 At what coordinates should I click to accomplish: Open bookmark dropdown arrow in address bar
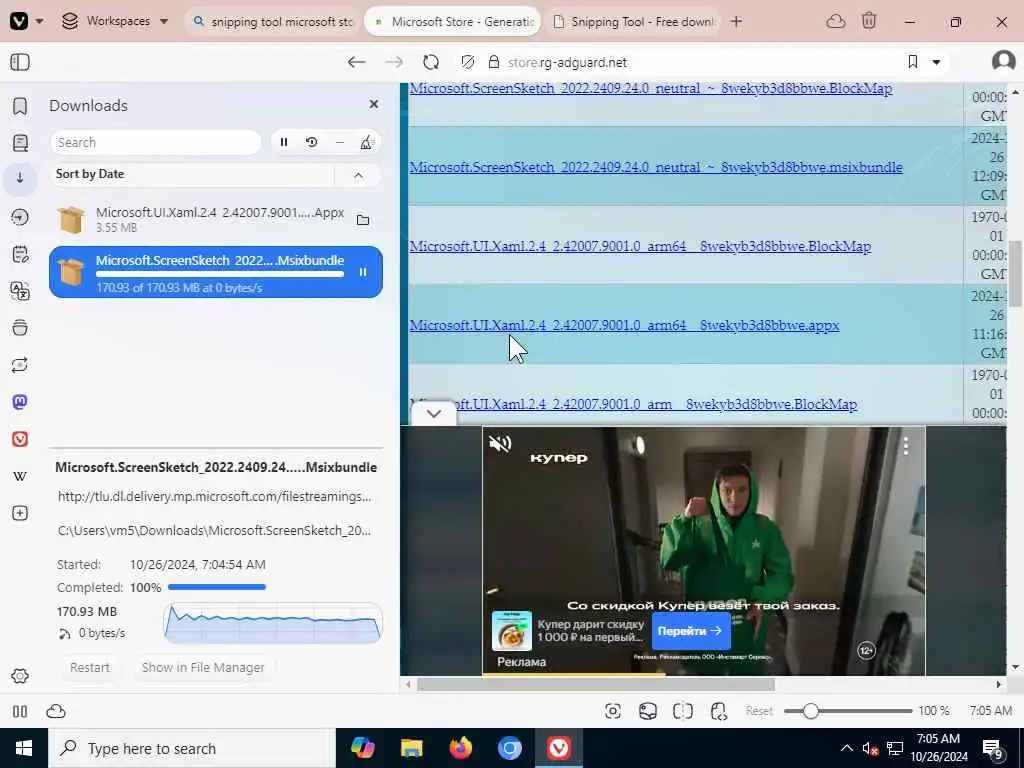tap(936, 62)
